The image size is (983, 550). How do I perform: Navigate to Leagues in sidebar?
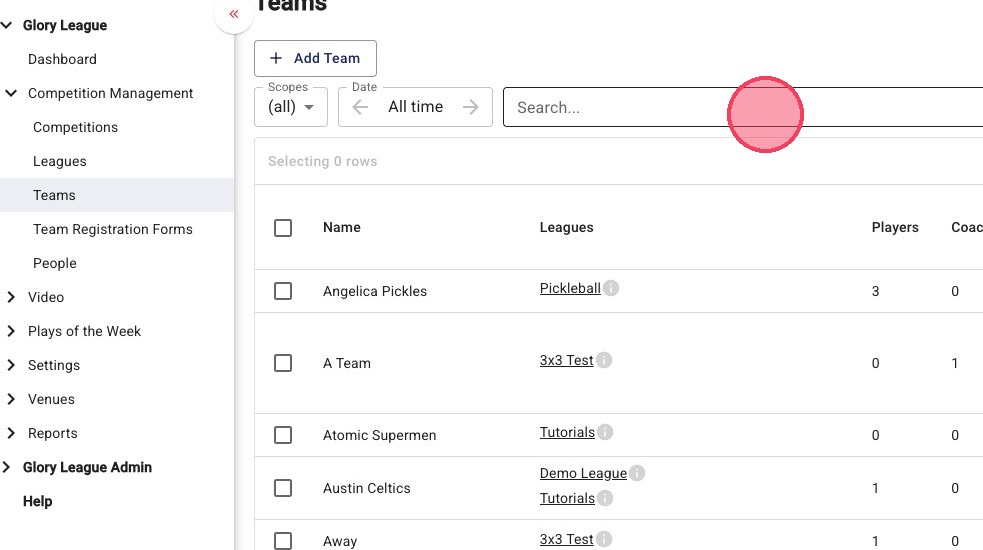(60, 161)
